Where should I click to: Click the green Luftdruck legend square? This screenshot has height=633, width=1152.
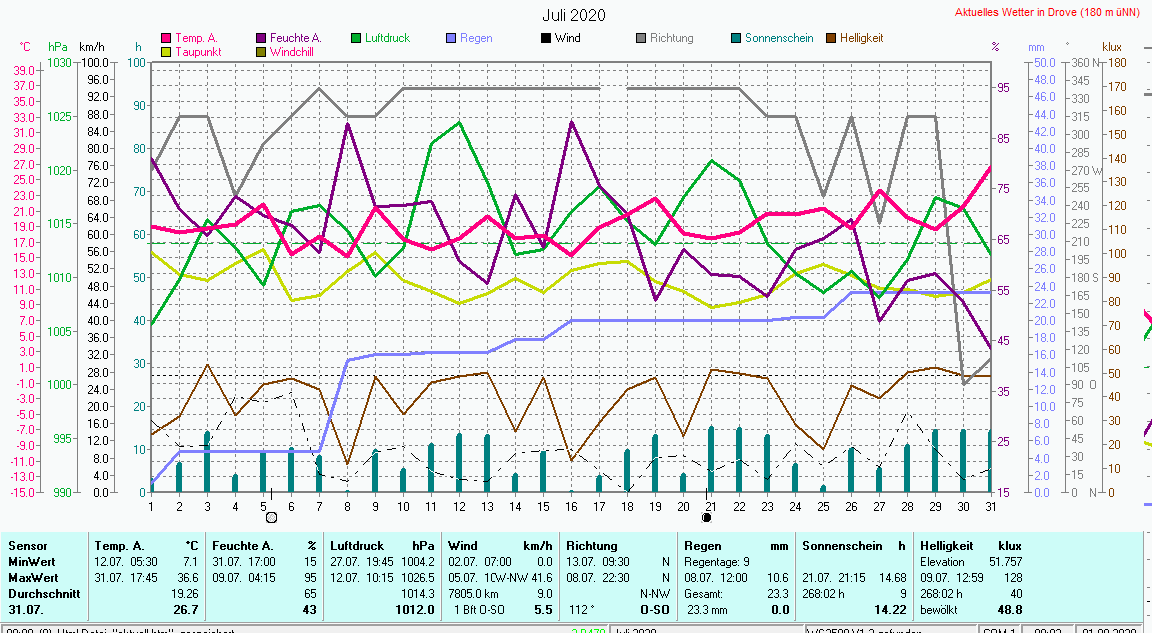pyautogui.click(x=356, y=38)
